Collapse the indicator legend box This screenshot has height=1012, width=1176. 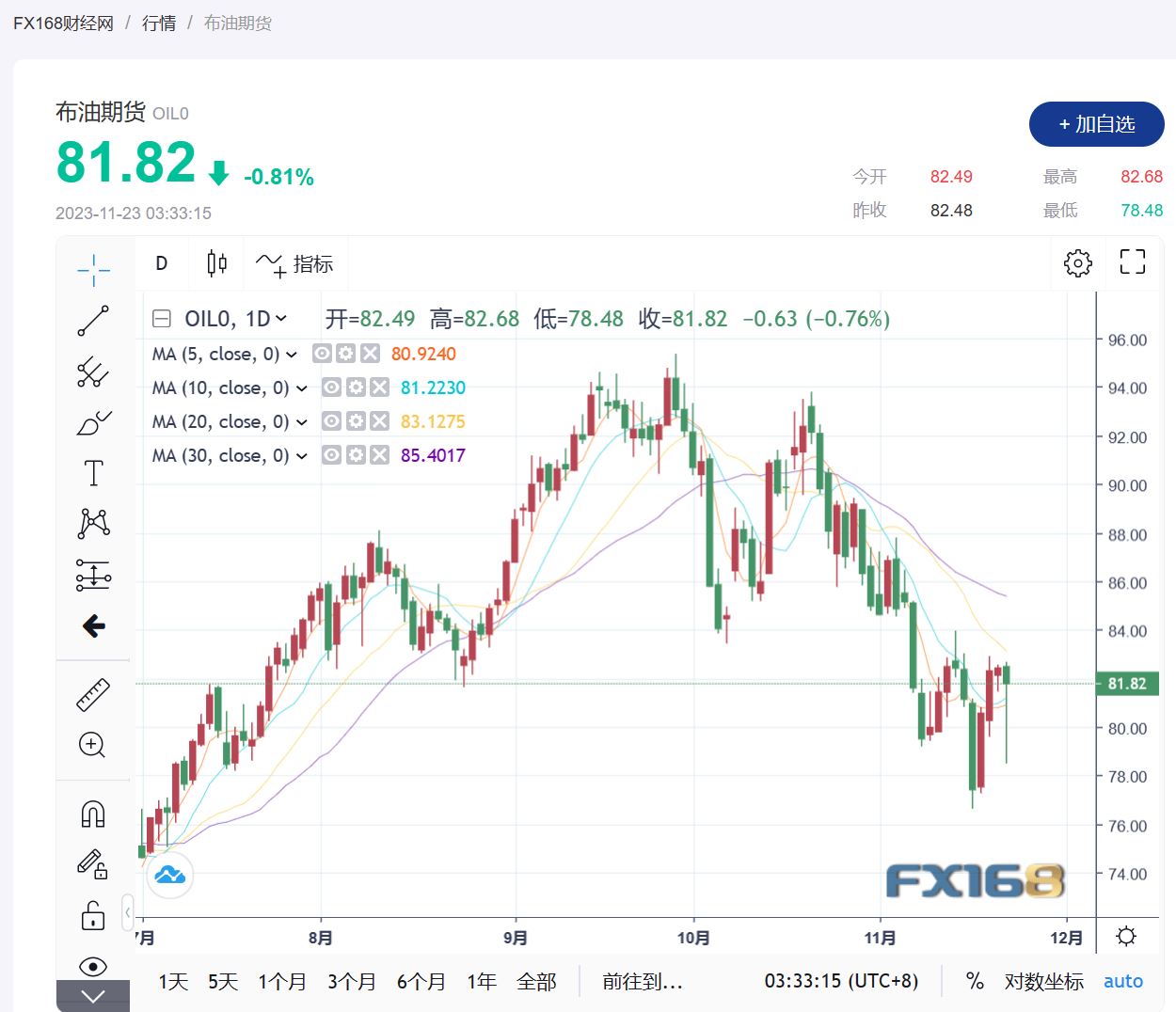[x=162, y=319]
